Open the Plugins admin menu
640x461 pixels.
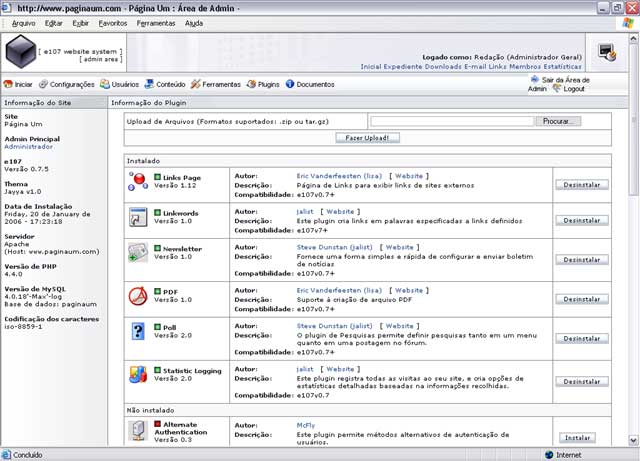263,85
